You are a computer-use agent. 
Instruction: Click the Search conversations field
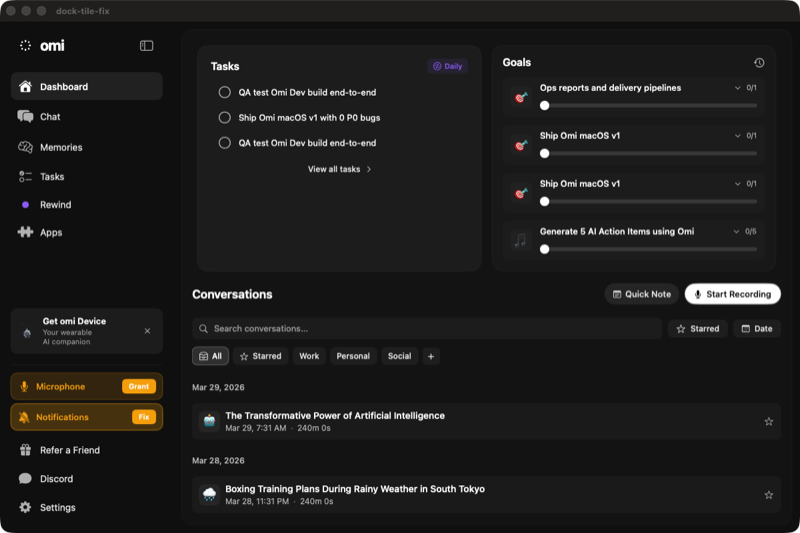[x=427, y=329]
